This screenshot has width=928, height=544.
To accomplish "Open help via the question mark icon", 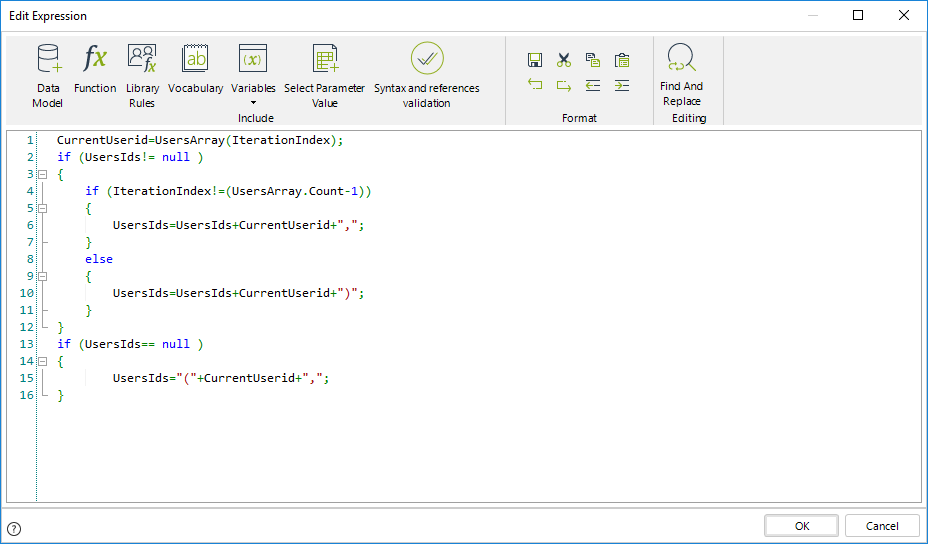I will coord(14,529).
